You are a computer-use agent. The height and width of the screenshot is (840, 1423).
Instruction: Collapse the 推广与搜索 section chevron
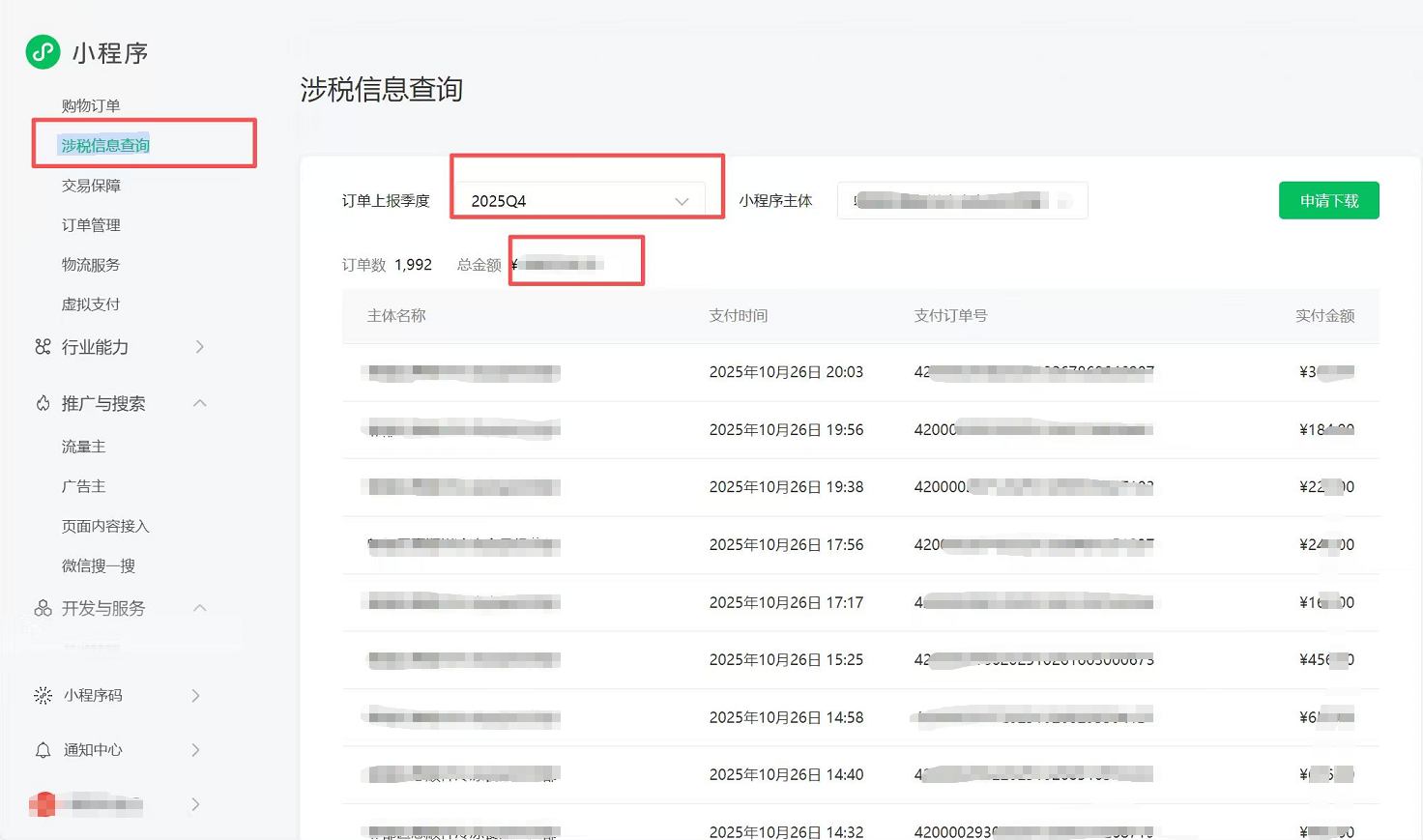tap(200, 403)
